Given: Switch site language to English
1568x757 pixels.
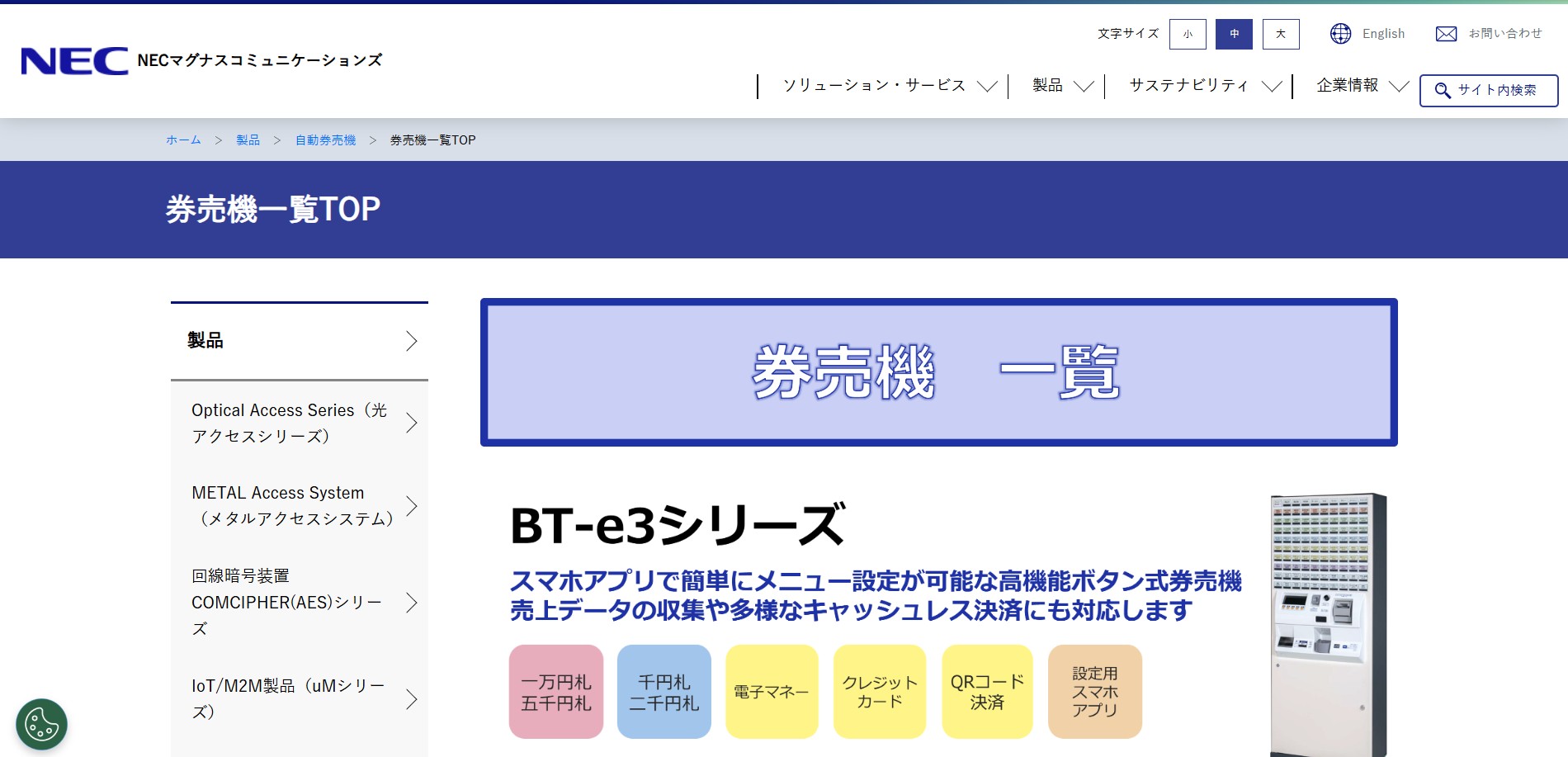Looking at the screenshot, I should 1383,34.
